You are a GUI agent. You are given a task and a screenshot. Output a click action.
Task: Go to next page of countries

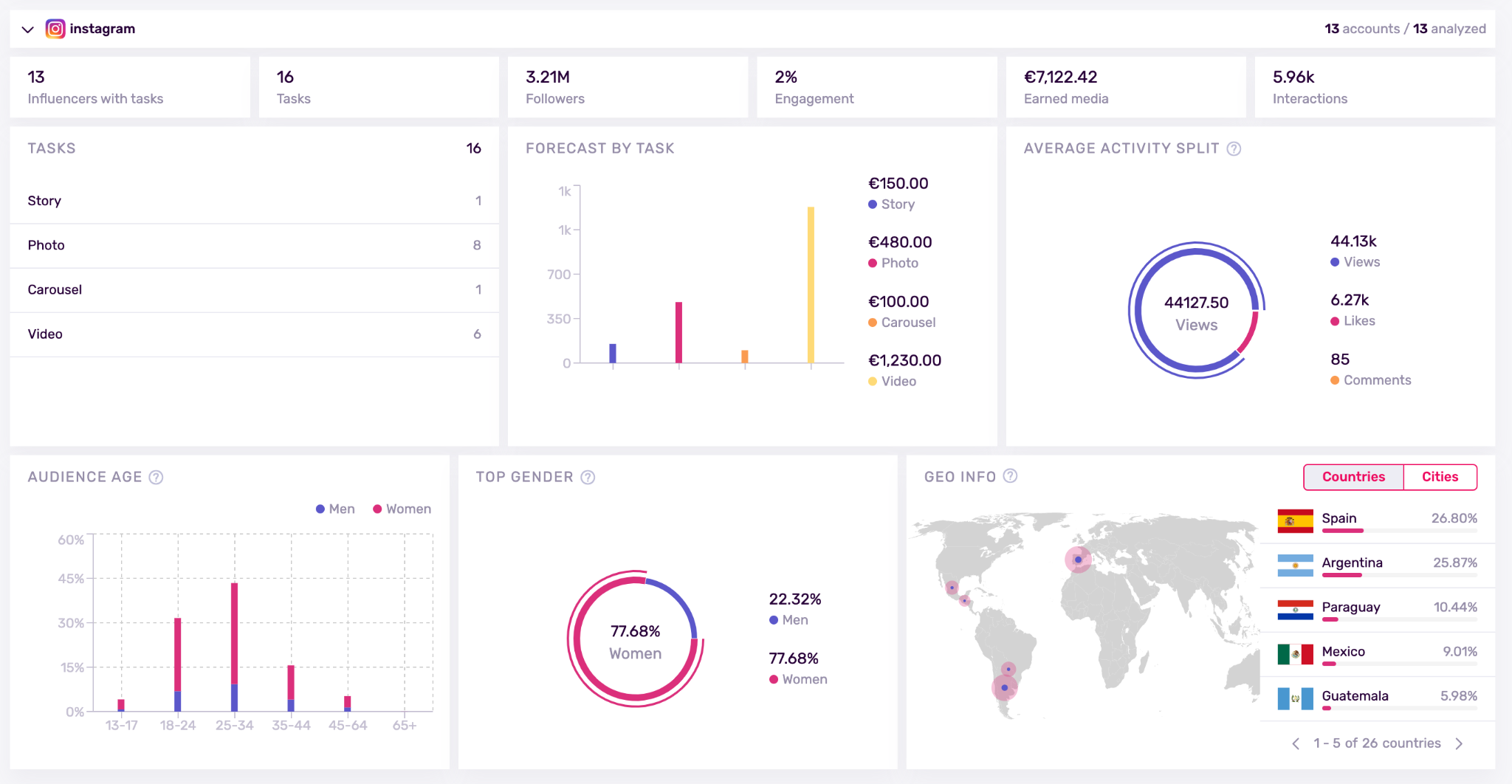[1459, 743]
